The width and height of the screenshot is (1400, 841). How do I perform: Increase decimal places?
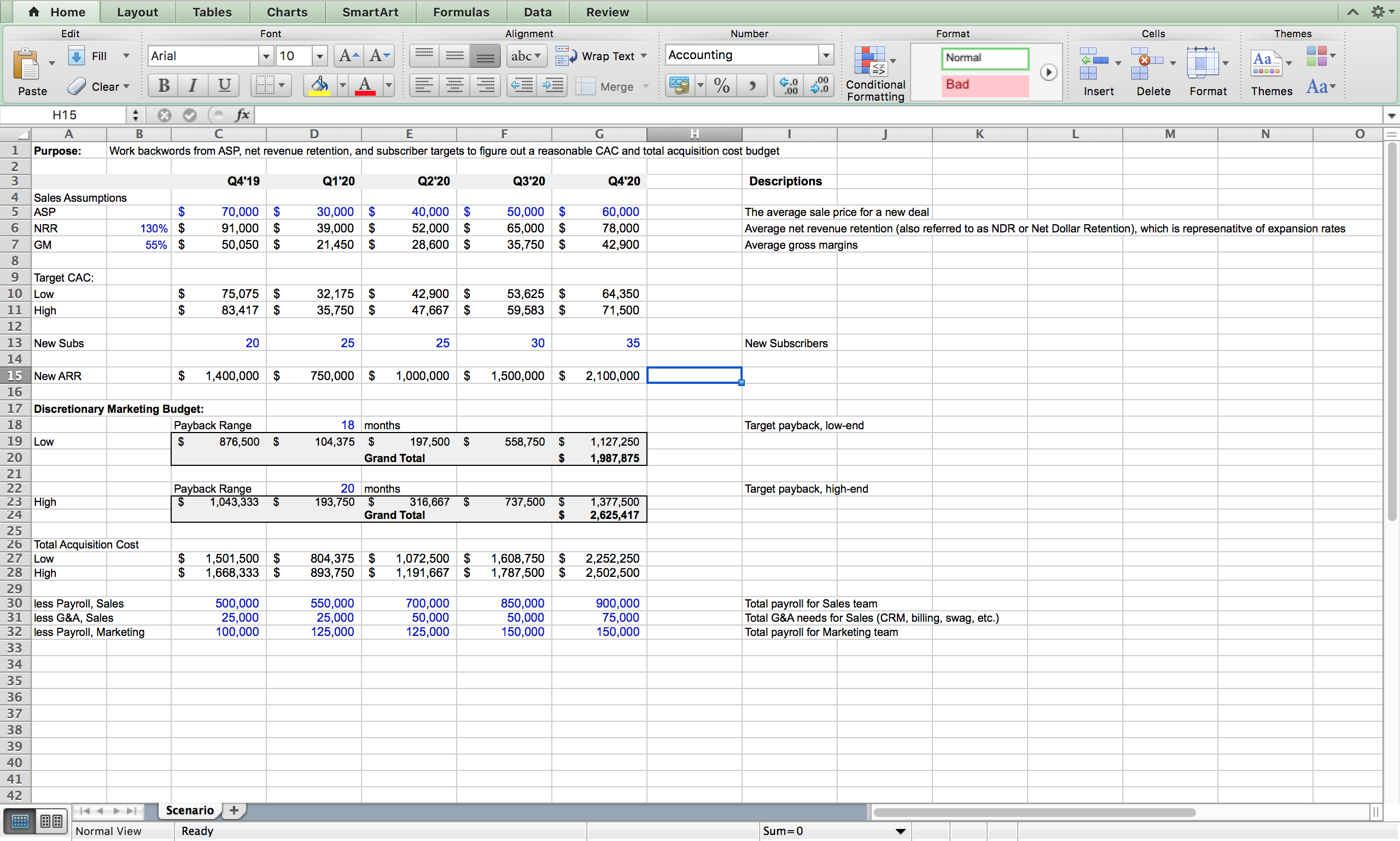tap(789, 85)
